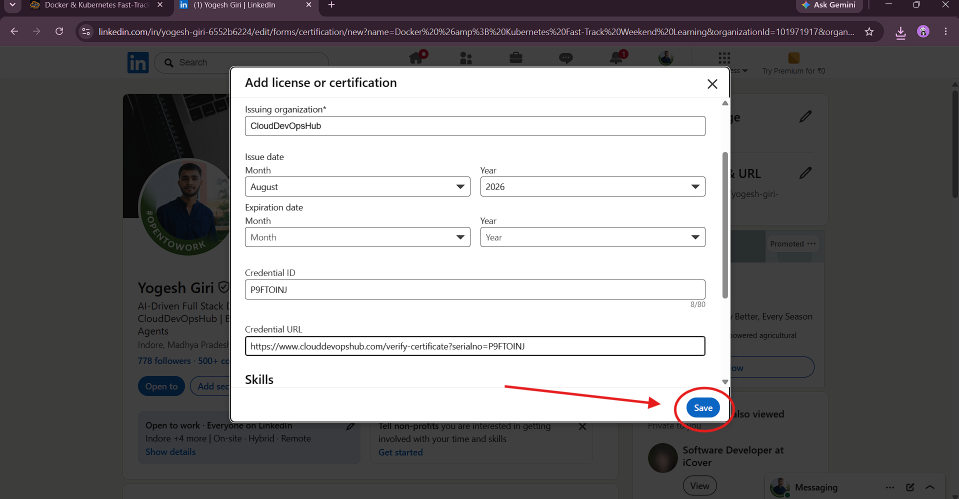Click page scrollbar on the right edge
Viewport: 959px width, 499px height.
(955, 144)
